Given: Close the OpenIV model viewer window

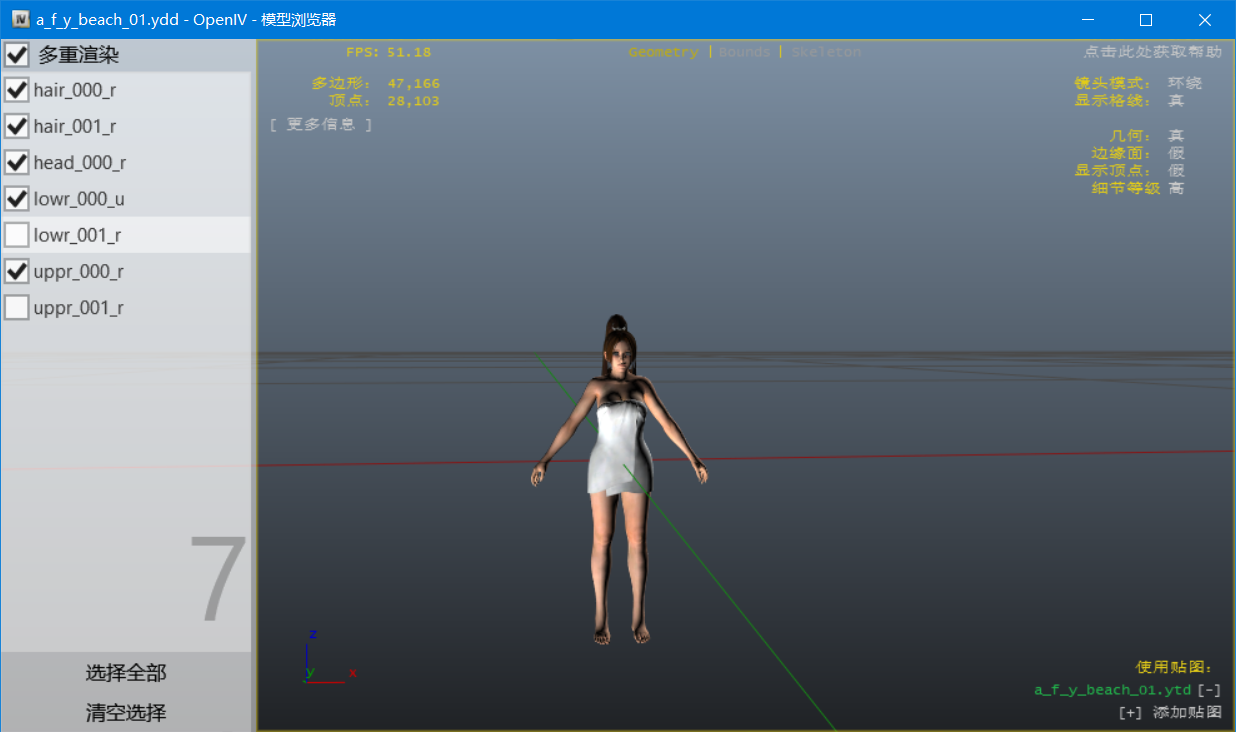Looking at the screenshot, I should [x=1205, y=20].
